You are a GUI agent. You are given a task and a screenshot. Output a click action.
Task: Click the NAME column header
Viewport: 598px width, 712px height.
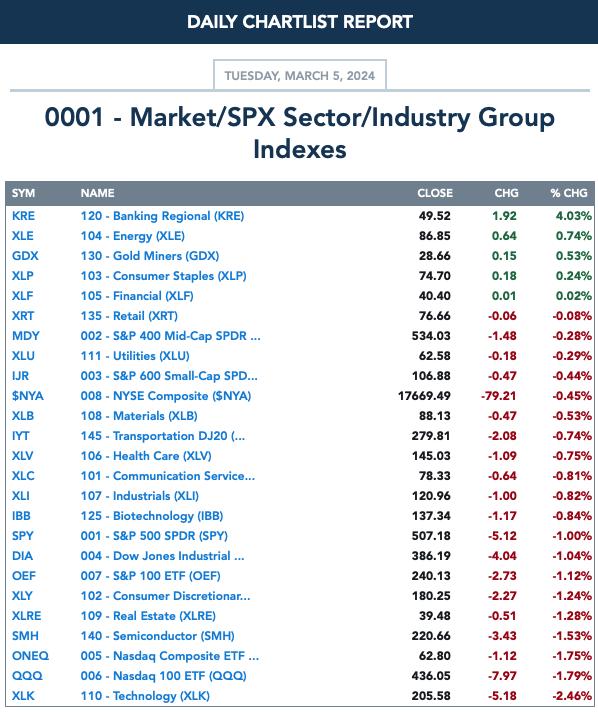click(x=97, y=193)
